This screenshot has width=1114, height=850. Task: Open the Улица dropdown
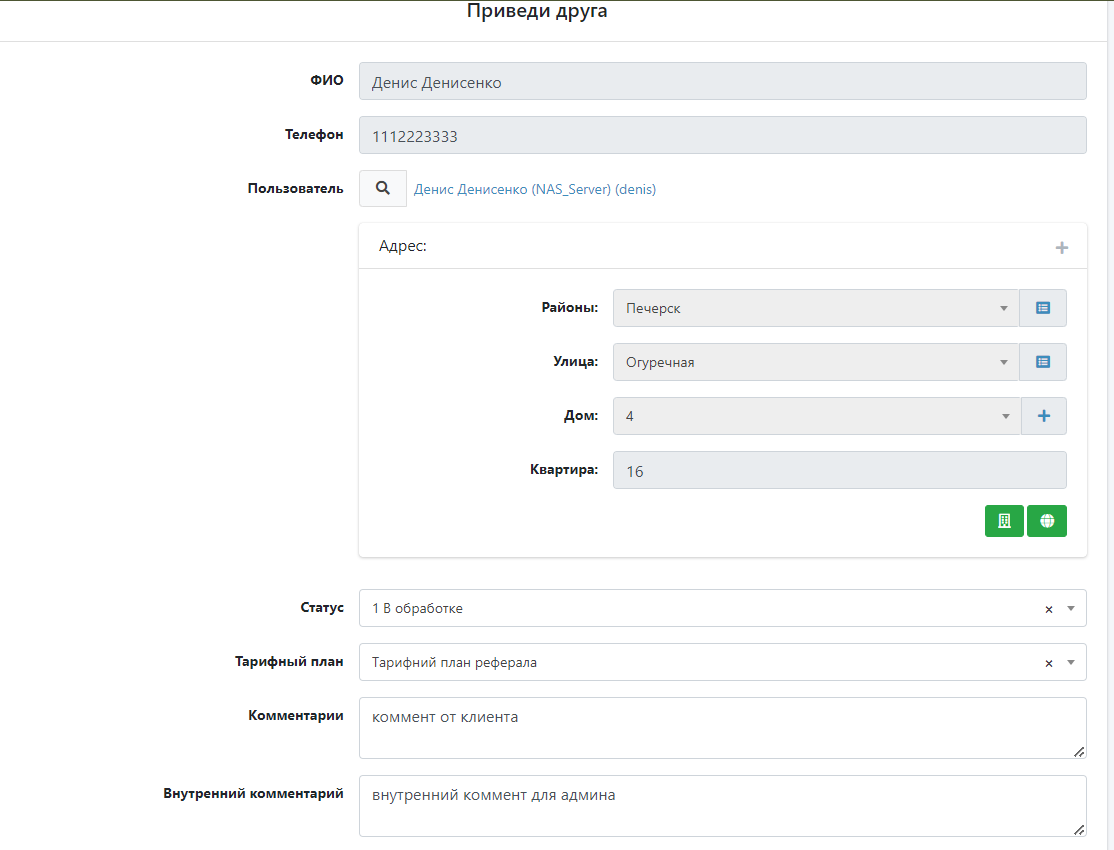815,362
